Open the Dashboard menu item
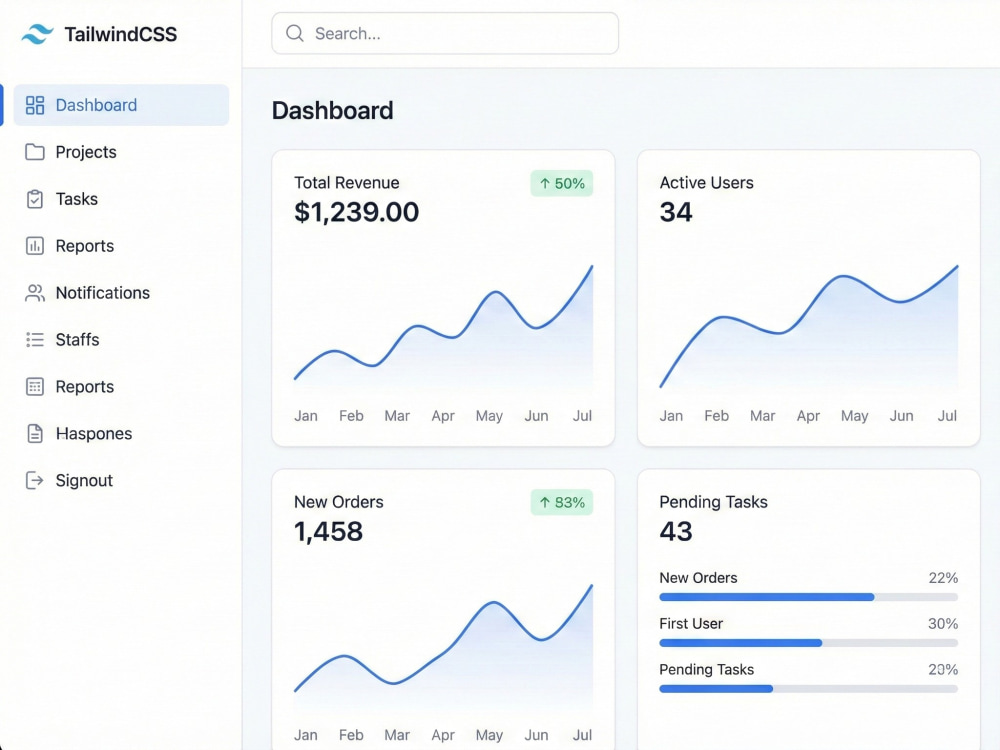1000x750 pixels. tap(121, 105)
